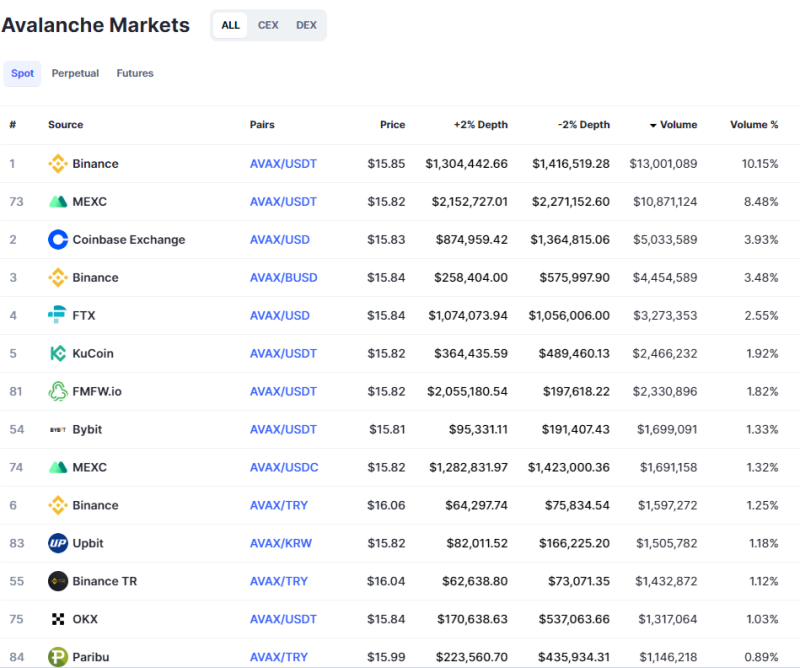The image size is (800, 668).
Task: Open Coinbase Exchange AVAX/USD pair link
Action: [x=280, y=239]
